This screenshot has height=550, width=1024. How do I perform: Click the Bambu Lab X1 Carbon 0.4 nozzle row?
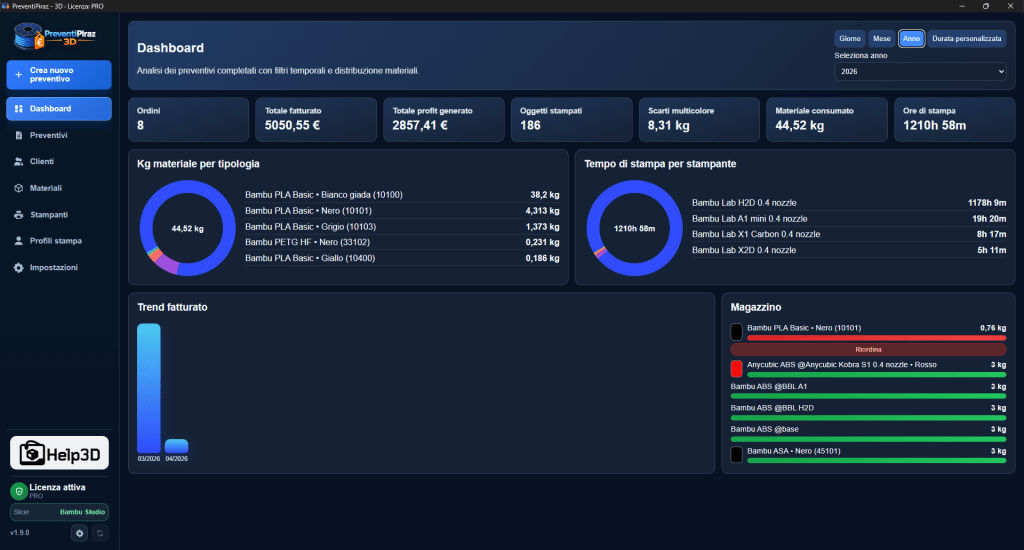click(x=849, y=235)
